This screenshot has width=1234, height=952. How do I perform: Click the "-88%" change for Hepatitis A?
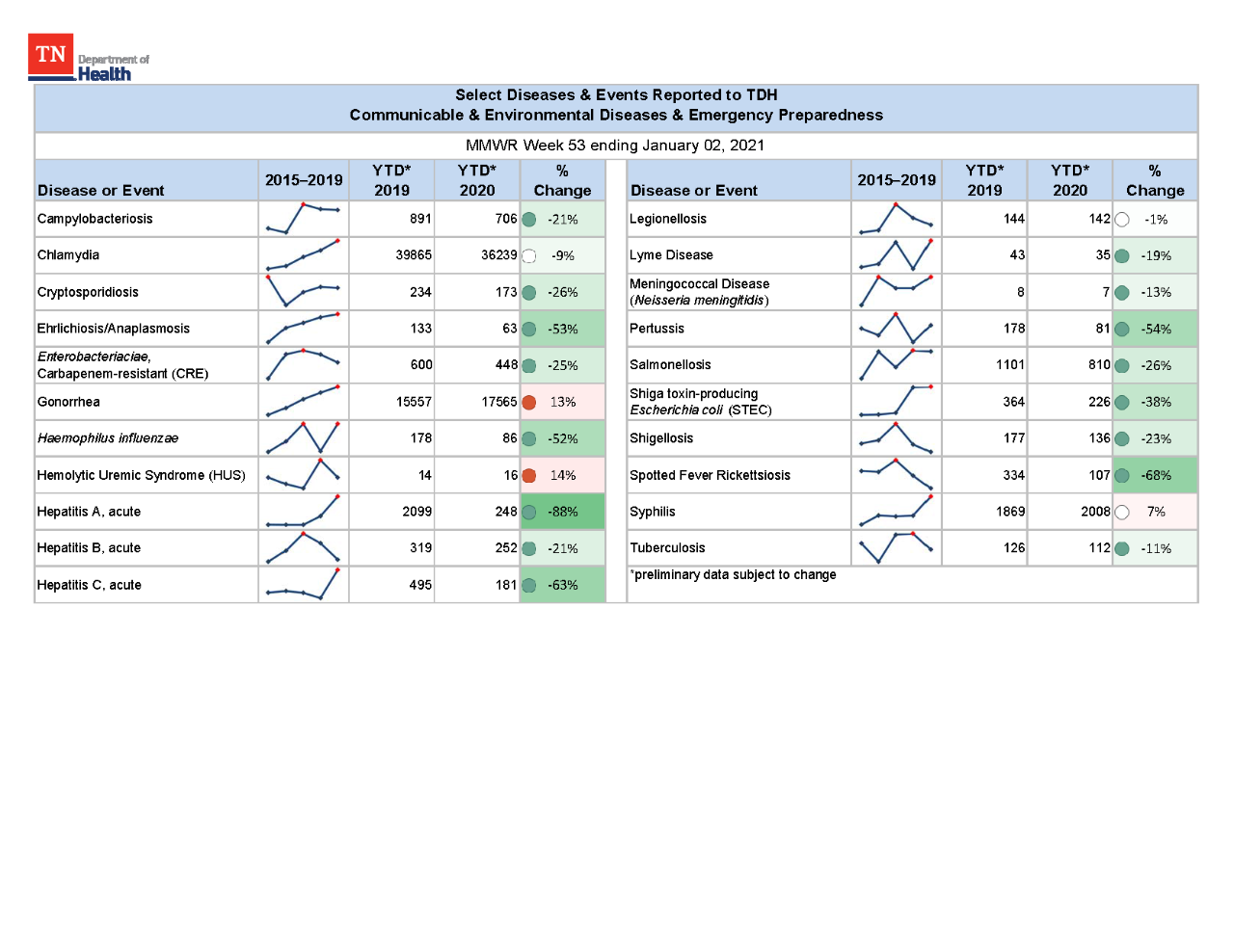coord(563,512)
